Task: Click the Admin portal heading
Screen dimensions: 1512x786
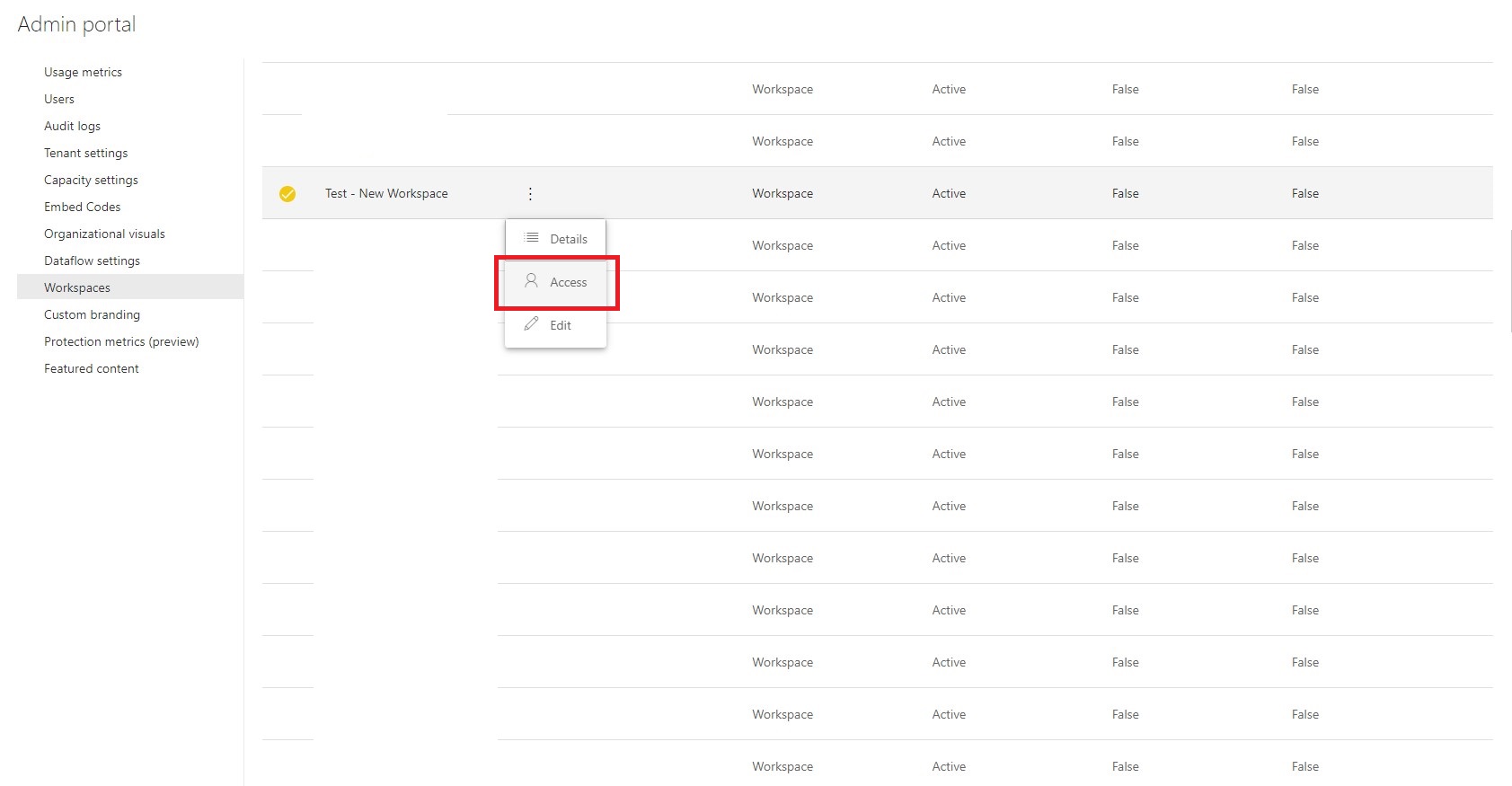Action: pos(76,24)
